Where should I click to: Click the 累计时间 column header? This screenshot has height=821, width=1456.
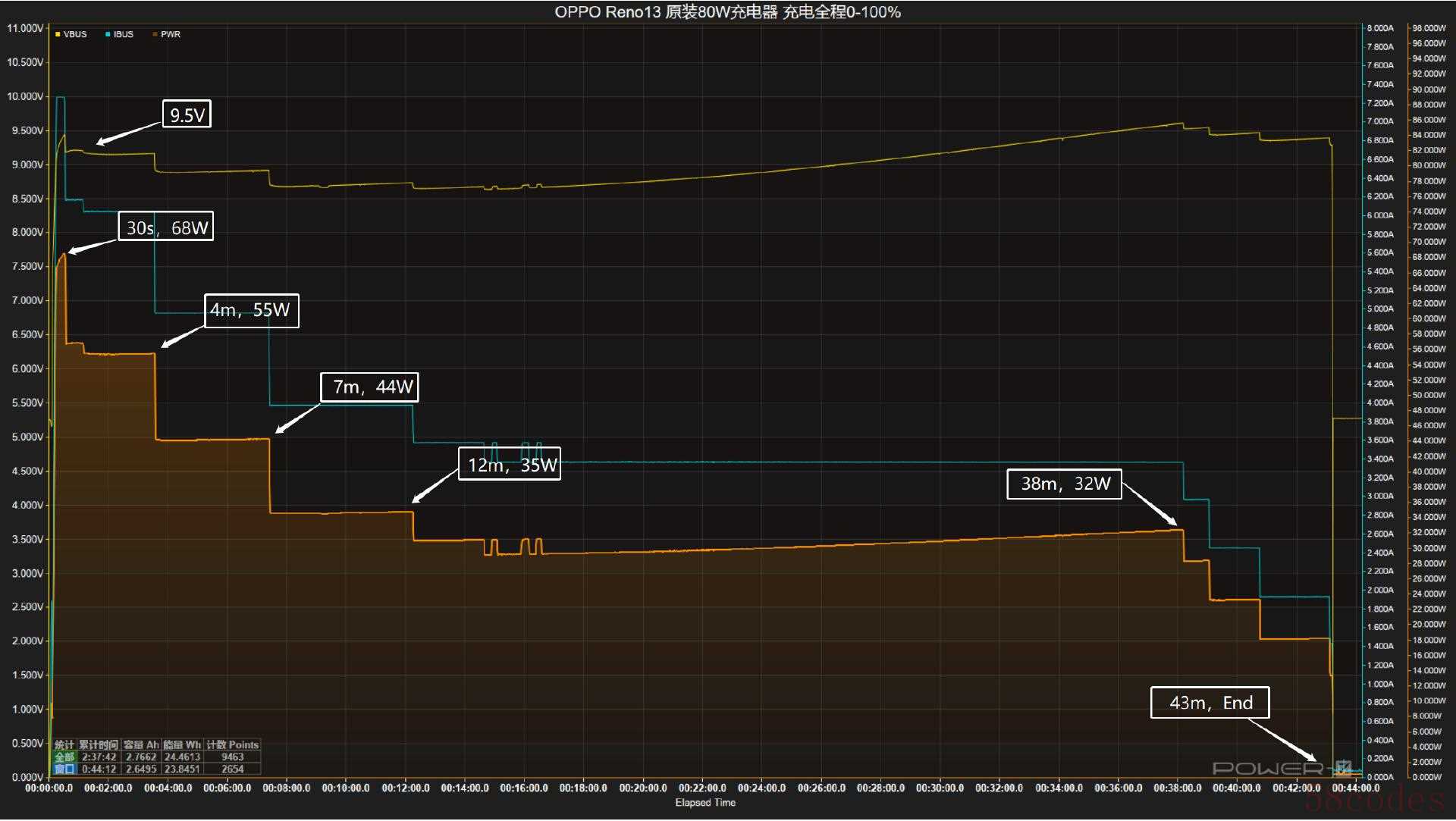coord(99,745)
